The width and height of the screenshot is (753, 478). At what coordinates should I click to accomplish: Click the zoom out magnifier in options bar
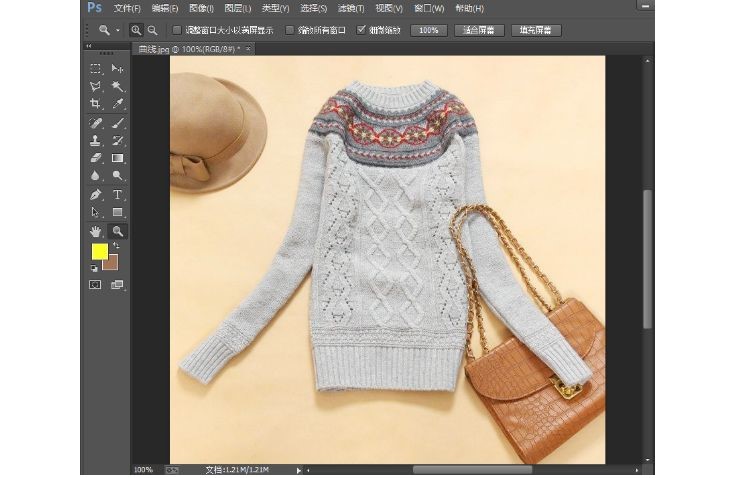[152, 30]
